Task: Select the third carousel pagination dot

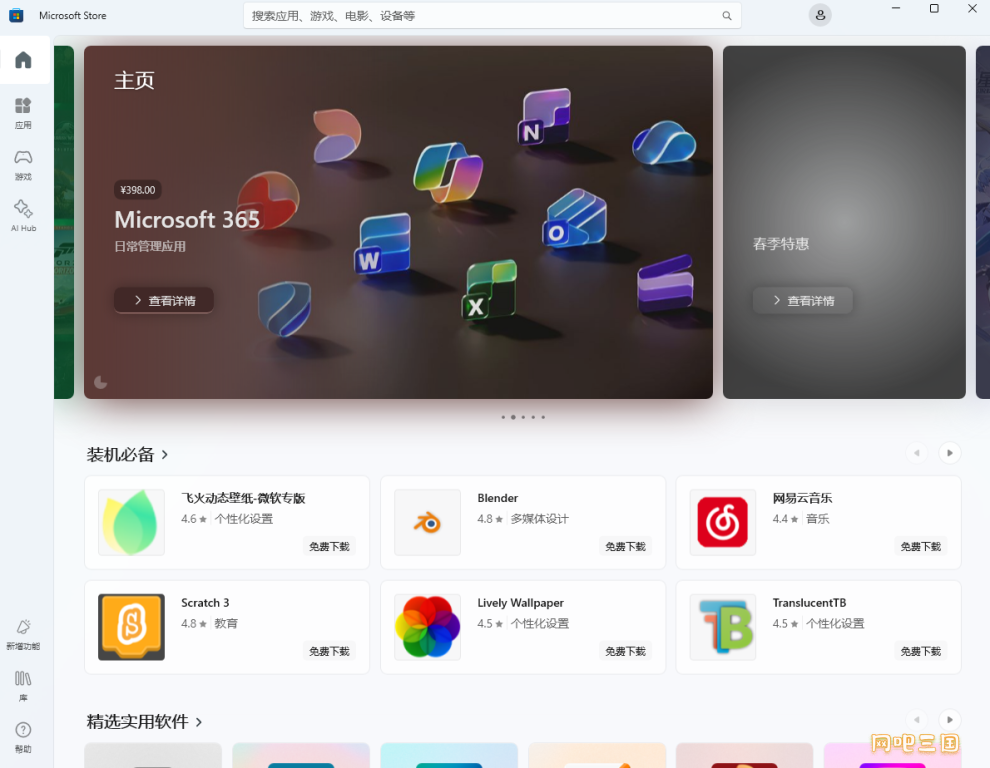Action: 523,417
